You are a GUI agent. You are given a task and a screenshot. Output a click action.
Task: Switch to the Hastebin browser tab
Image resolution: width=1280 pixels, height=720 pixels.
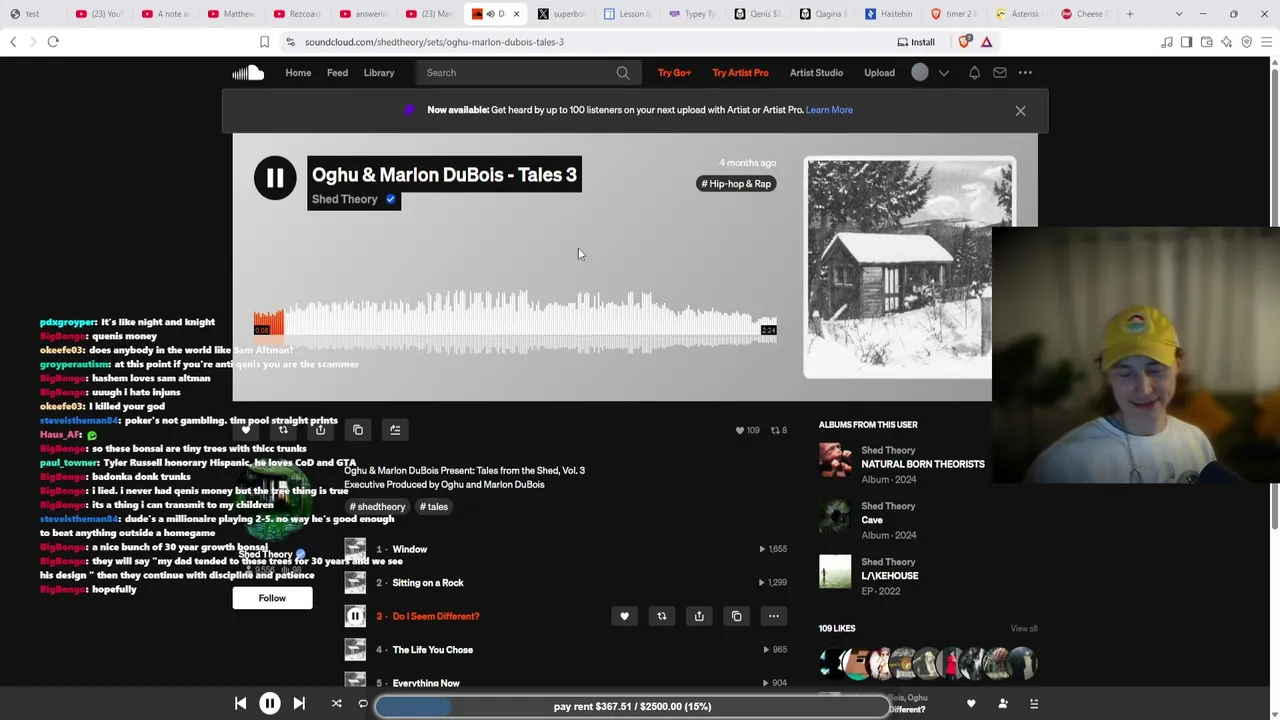pos(890,14)
